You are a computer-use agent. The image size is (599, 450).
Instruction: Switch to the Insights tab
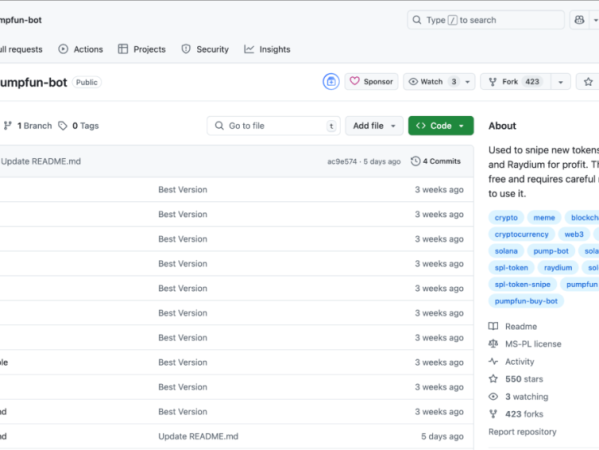(x=267, y=49)
